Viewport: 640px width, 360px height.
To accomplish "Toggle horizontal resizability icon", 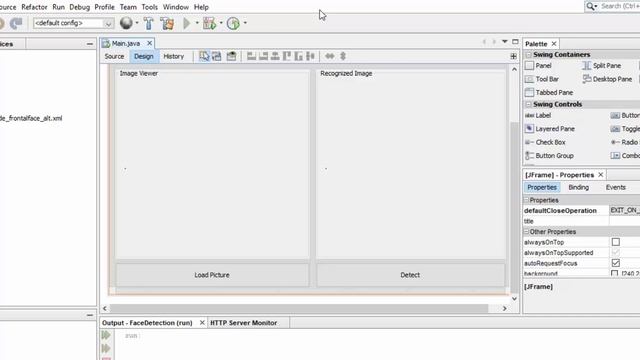I will (x=329, y=56).
